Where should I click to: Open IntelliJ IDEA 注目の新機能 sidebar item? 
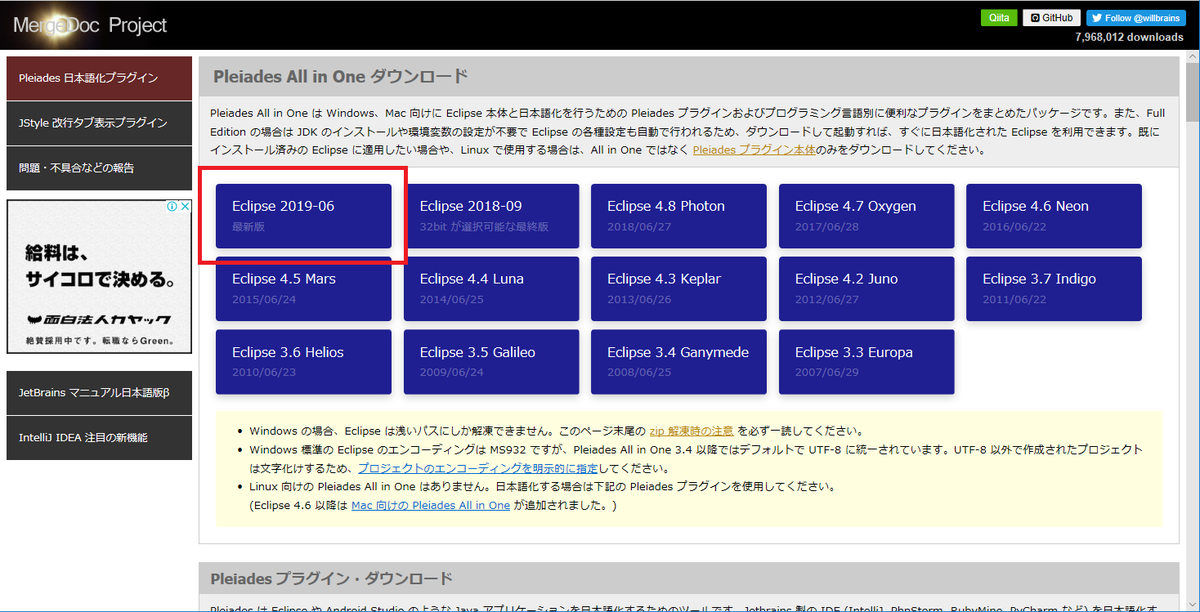pos(99,438)
